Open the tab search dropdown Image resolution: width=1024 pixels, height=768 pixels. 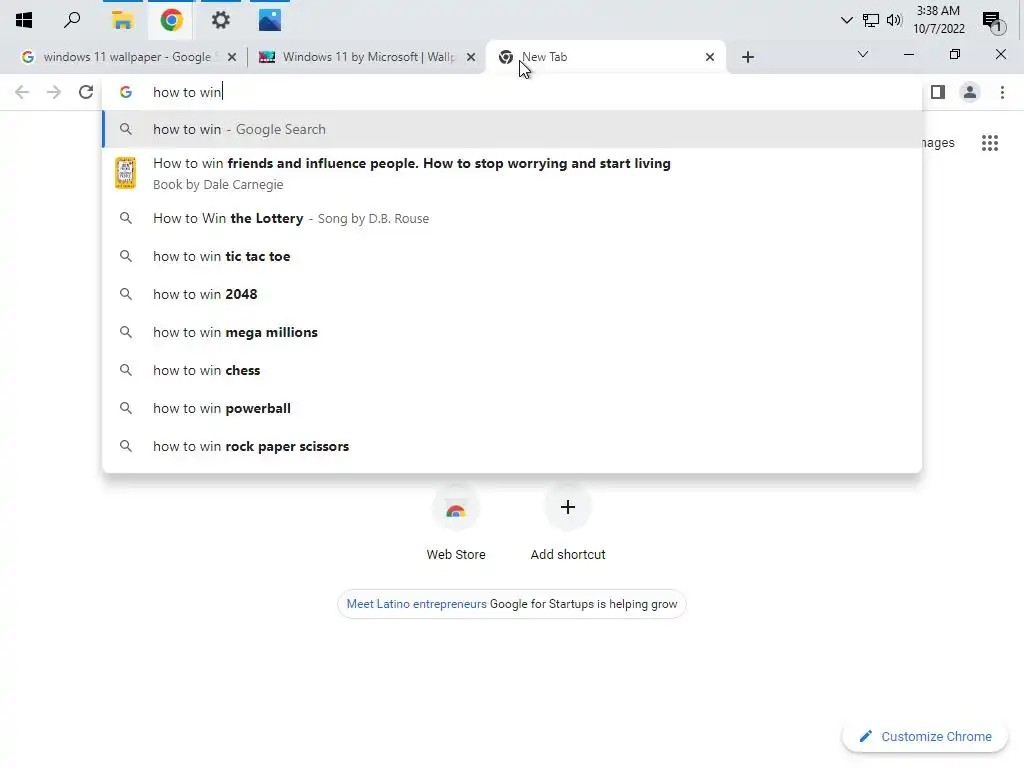point(863,54)
